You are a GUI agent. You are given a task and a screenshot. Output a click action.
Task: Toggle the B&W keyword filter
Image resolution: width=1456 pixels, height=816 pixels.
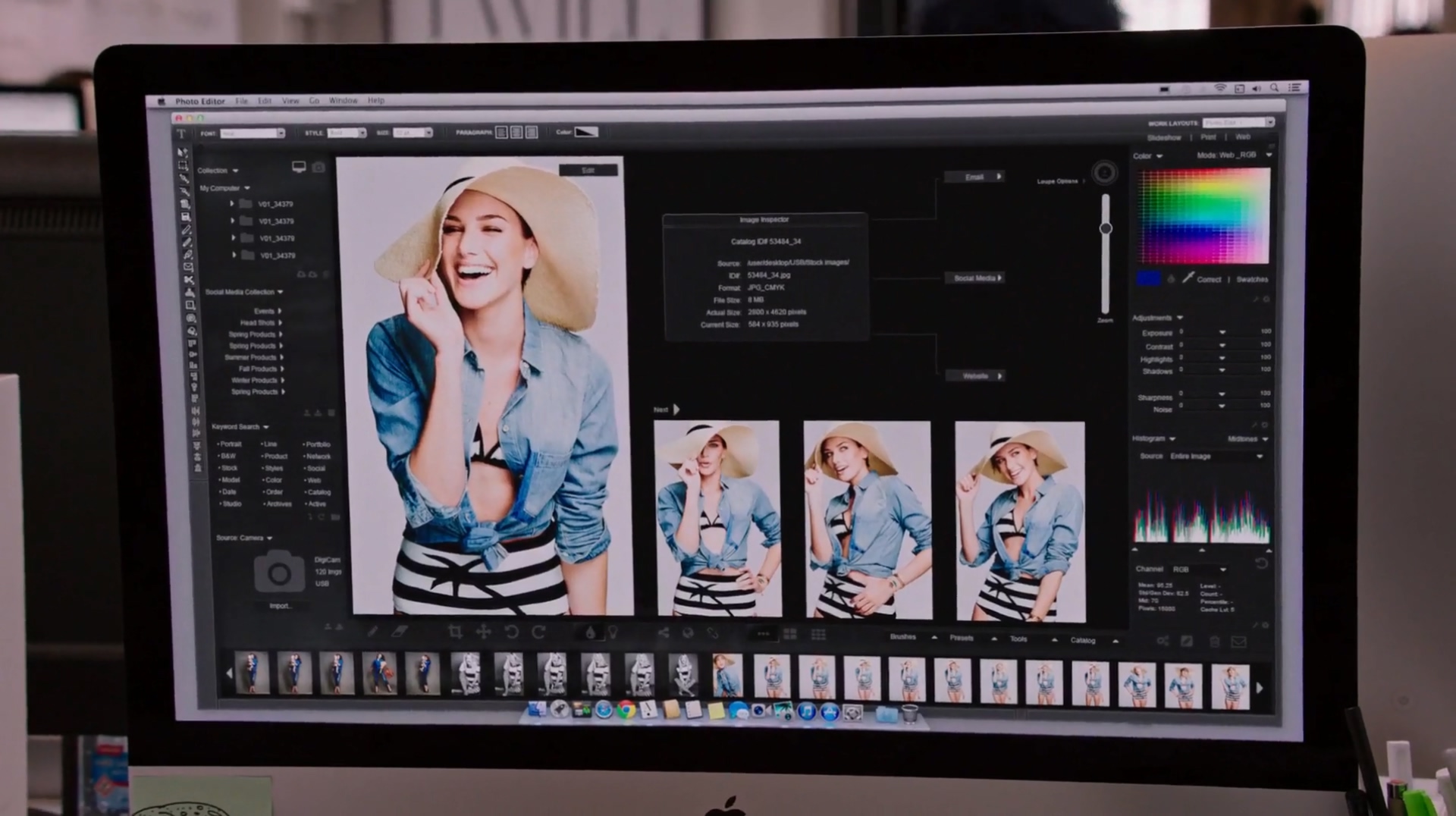(227, 457)
